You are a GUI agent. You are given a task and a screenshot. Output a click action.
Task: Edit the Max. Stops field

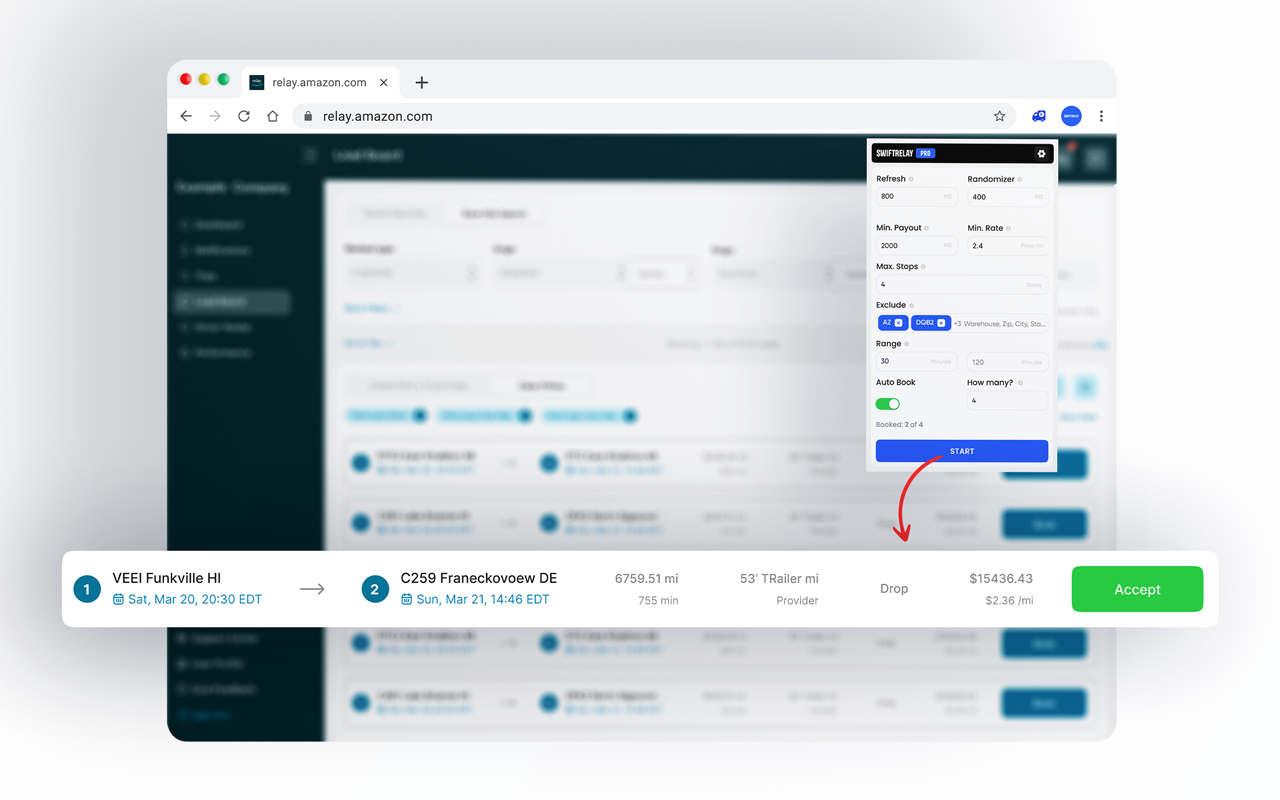962,285
